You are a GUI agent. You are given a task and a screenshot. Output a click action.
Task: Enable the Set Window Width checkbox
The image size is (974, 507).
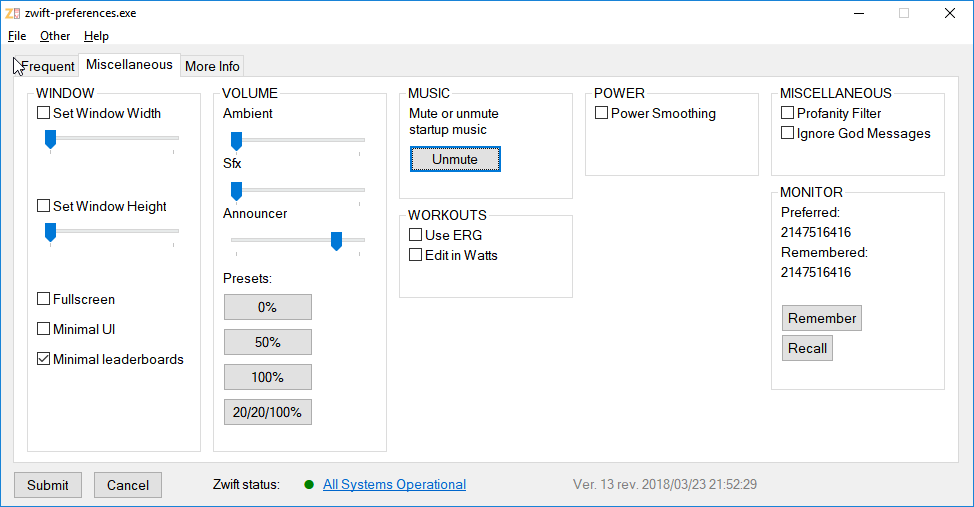(43, 113)
